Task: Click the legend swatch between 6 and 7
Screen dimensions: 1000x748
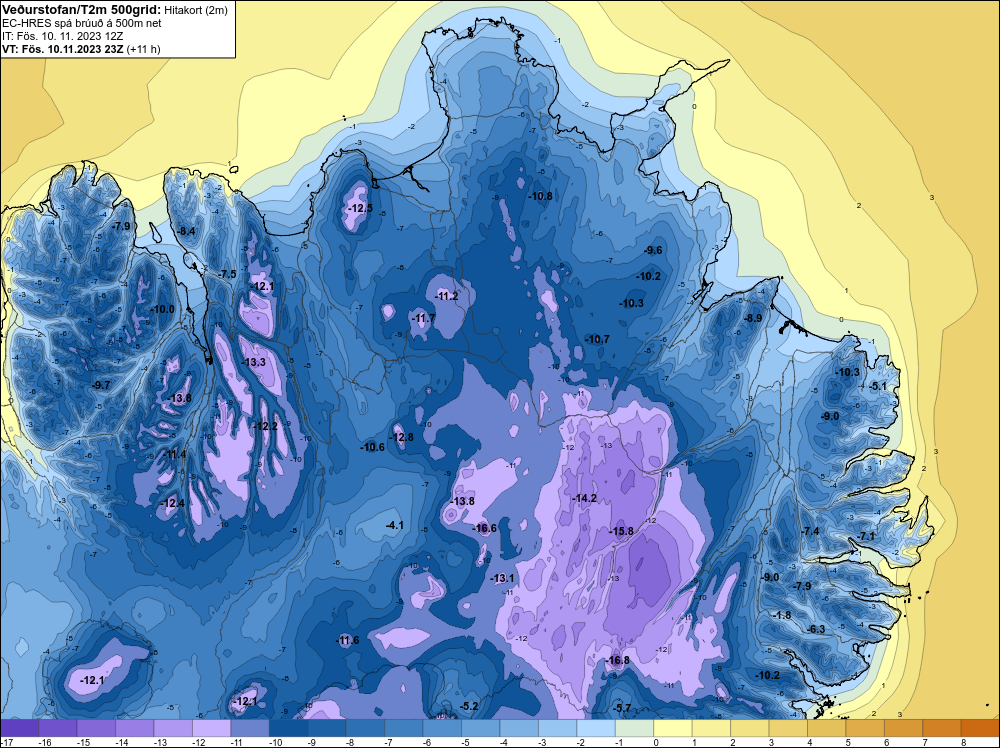Action: (903, 727)
